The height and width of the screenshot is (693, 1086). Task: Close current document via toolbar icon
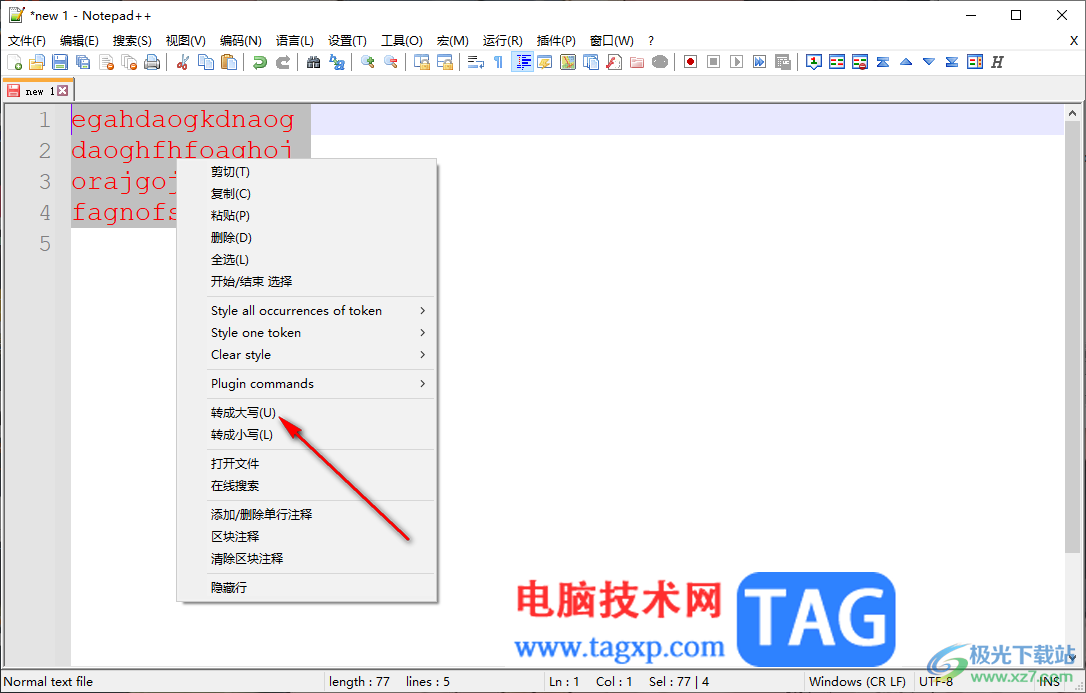click(107, 62)
